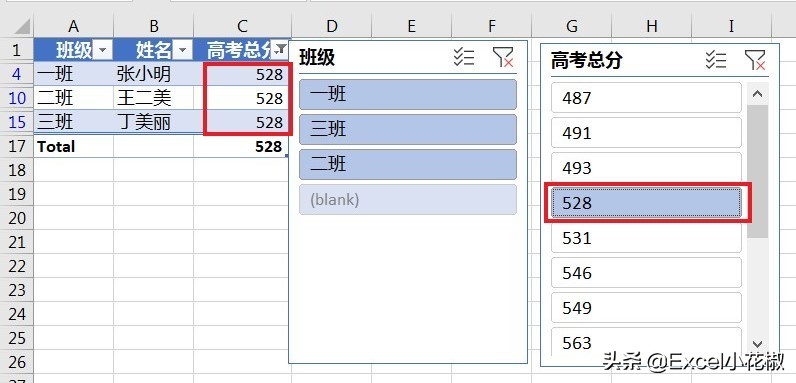Toggle multi-select in 高考总分 slicer

point(716,60)
